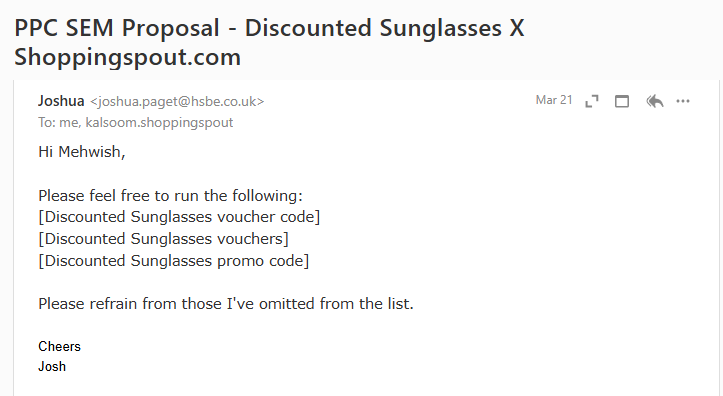Click the reply all arrow icon
Image resolution: width=723 pixels, height=396 pixels.
(655, 101)
